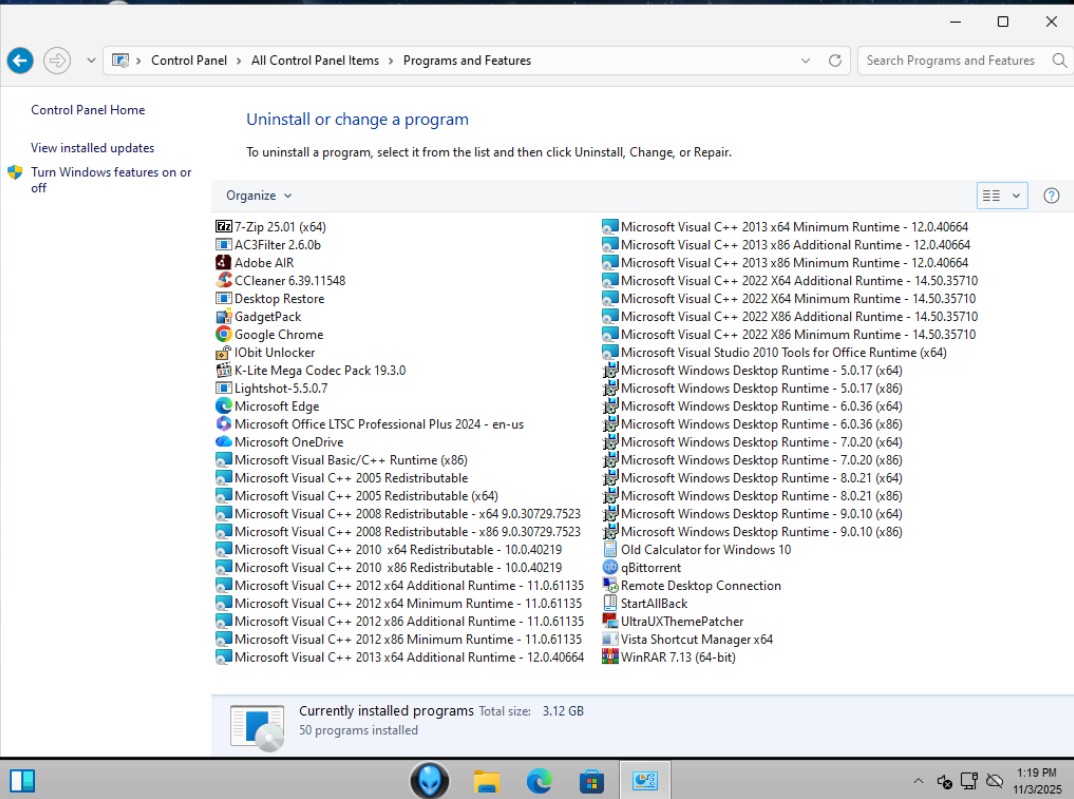Select Windows Desktop Runtime 7.0.20 (x64)
This screenshot has height=799, width=1074.
coord(752,442)
